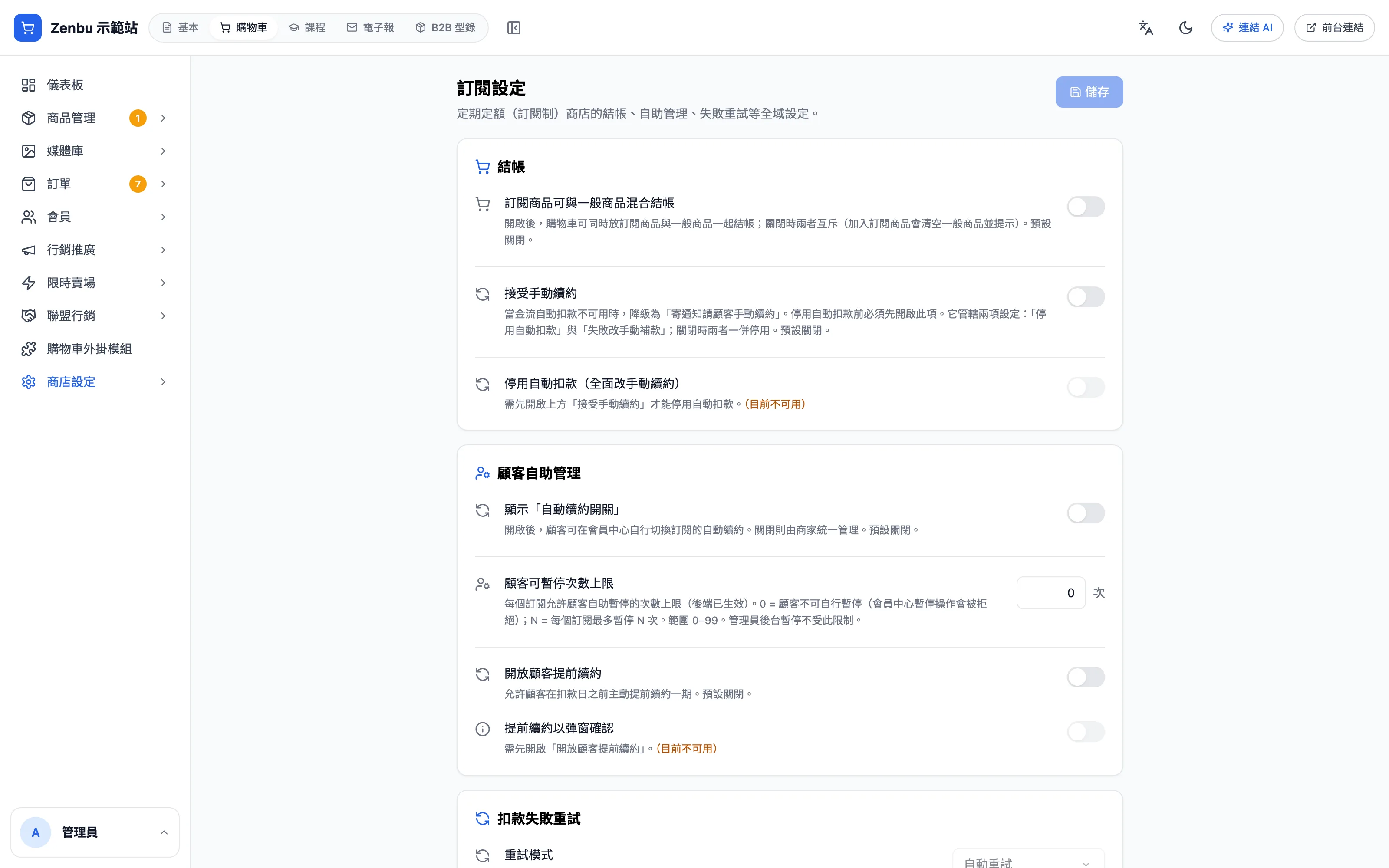Screen dimensions: 1389x868
Task: Open 儀表板 dashboard icon in sidebar
Action: click(29, 85)
